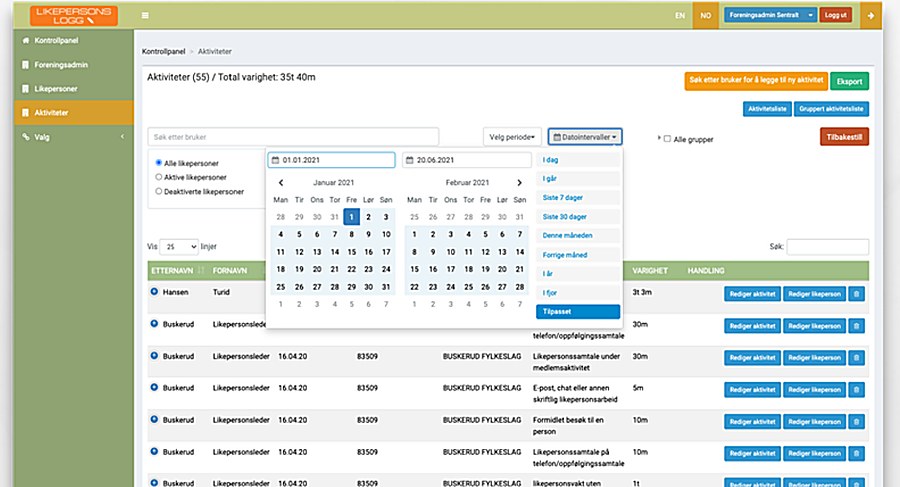Click the end date field 20.06.2021
Viewport: 900px width, 487px height.
click(x=466, y=160)
